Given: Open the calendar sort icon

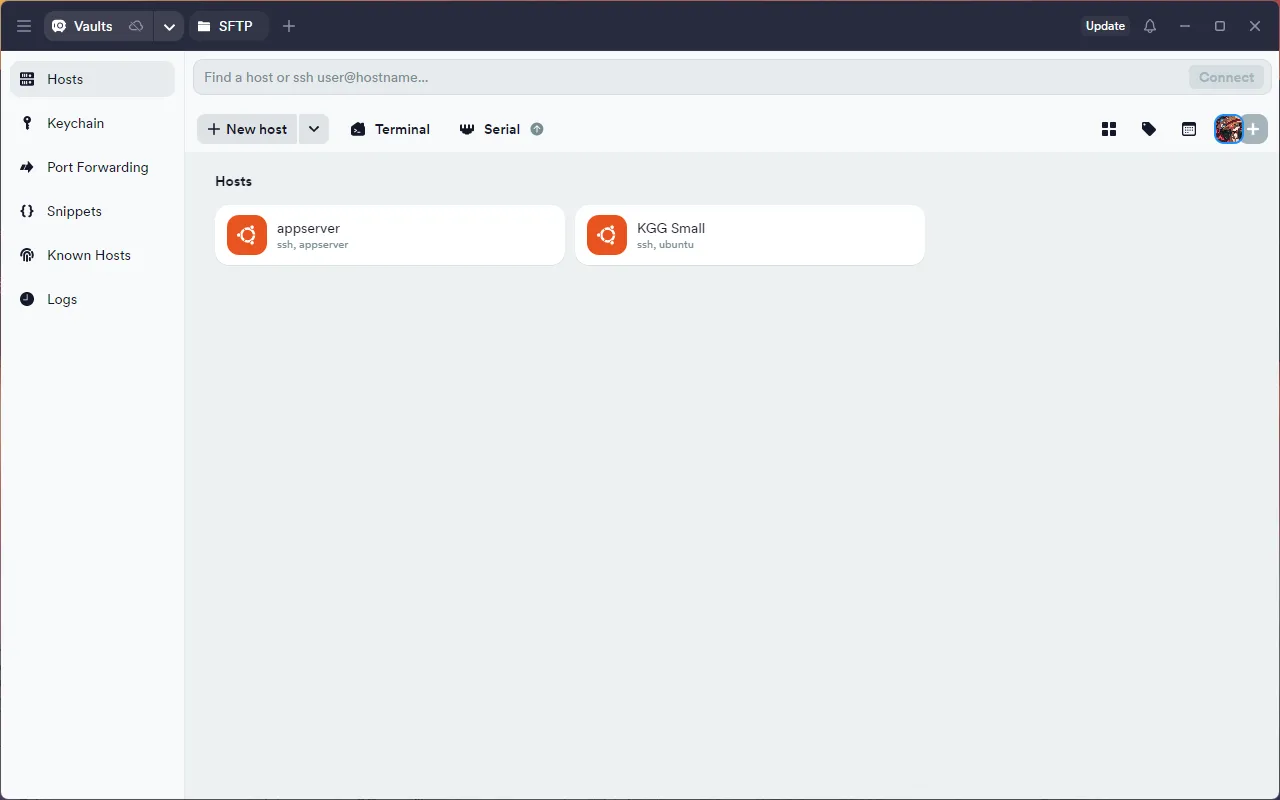Looking at the screenshot, I should pyautogui.click(x=1189, y=129).
